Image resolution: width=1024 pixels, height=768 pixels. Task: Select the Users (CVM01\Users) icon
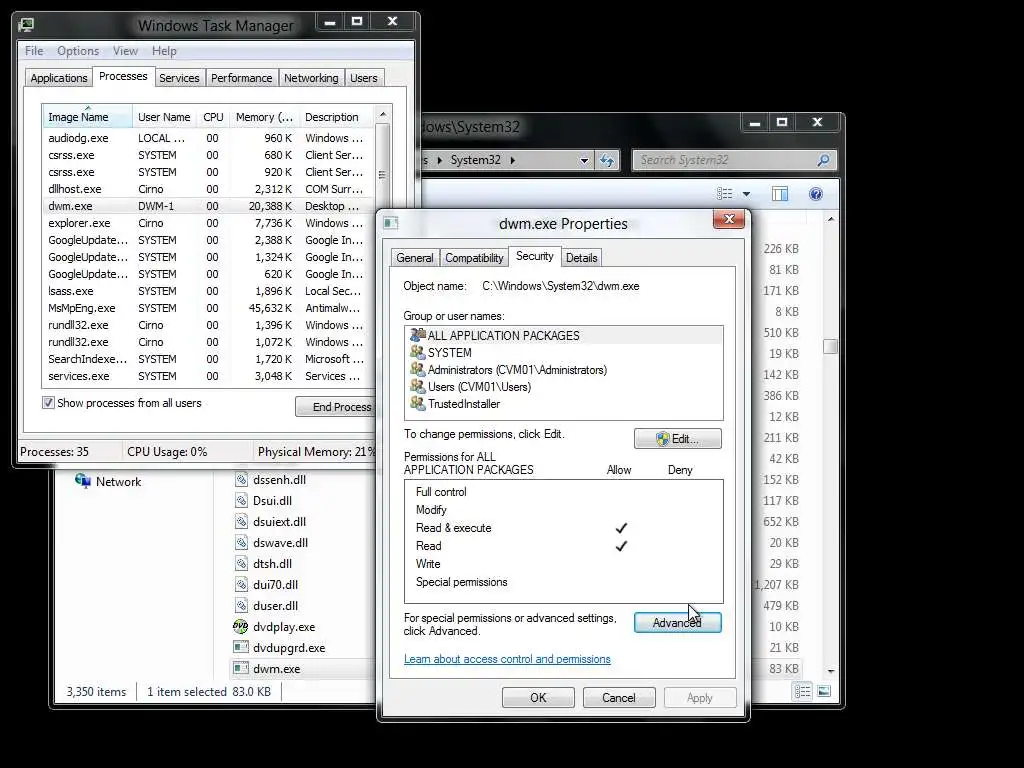pyautogui.click(x=417, y=386)
